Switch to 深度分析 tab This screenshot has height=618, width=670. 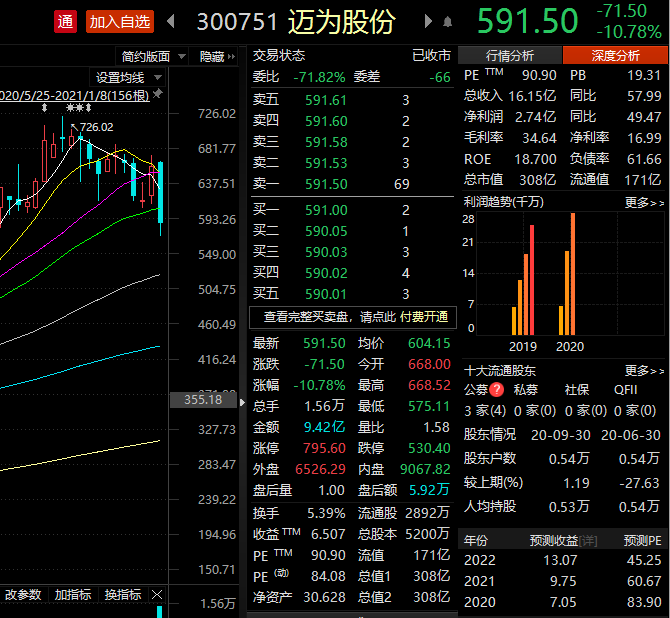click(615, 56)
